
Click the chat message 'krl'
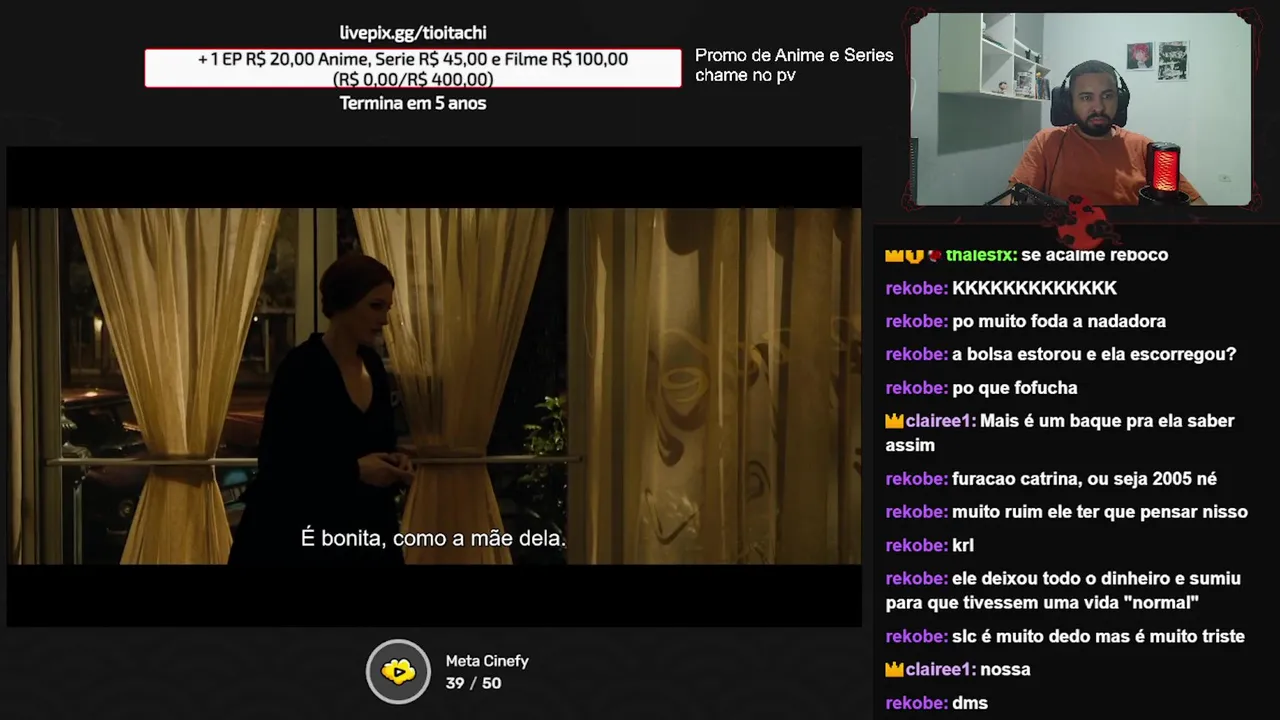963,545
